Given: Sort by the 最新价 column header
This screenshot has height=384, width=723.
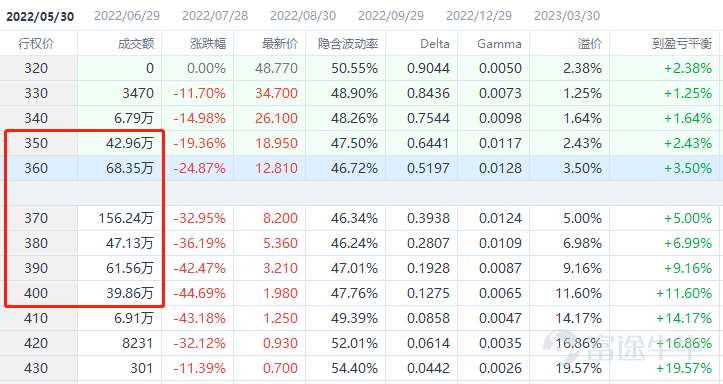Looking at the screenshot, I should coord(280,44).
